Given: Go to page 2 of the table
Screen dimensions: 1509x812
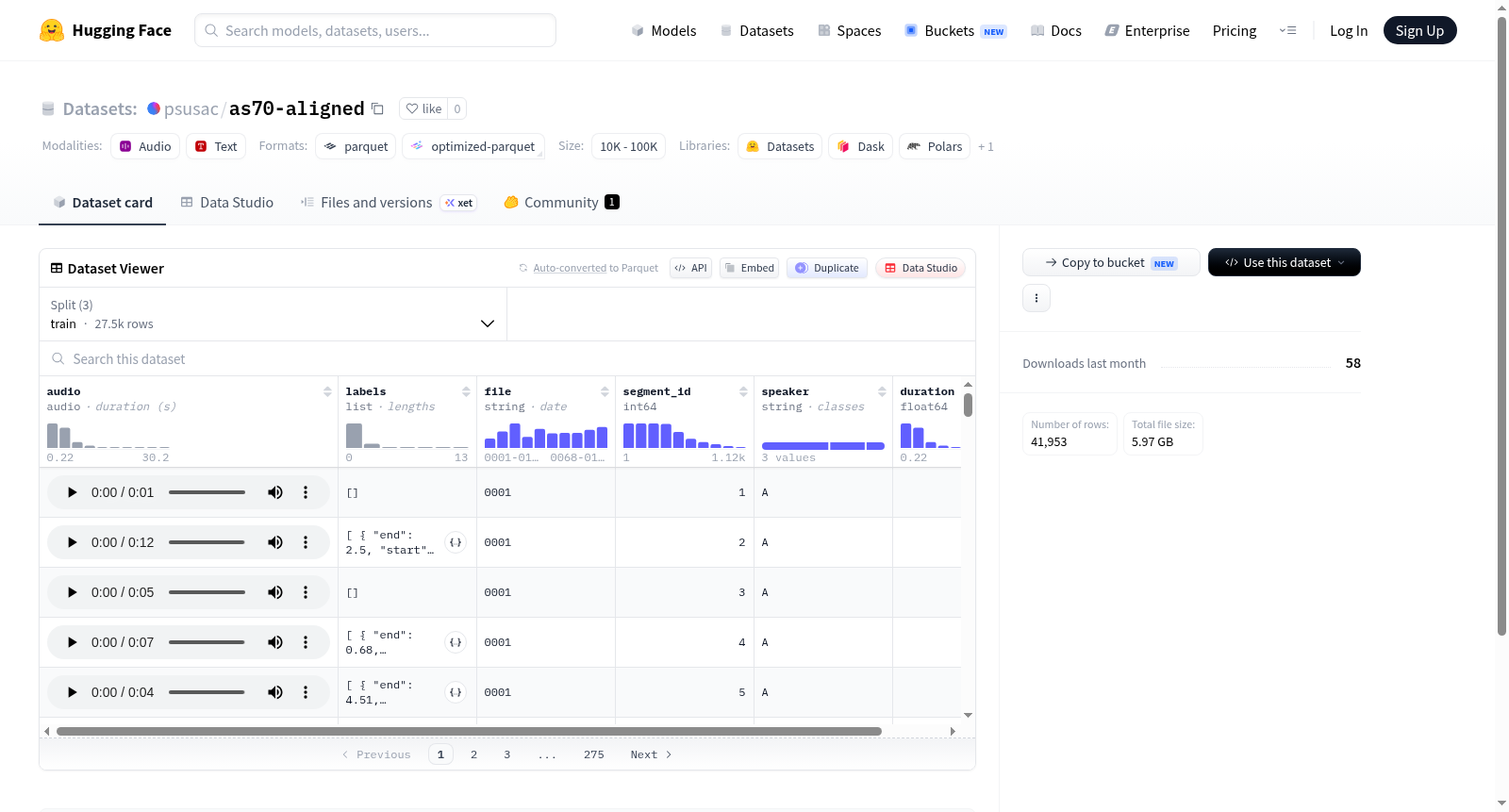Looking at the screenshot, I should coord(473,754).
